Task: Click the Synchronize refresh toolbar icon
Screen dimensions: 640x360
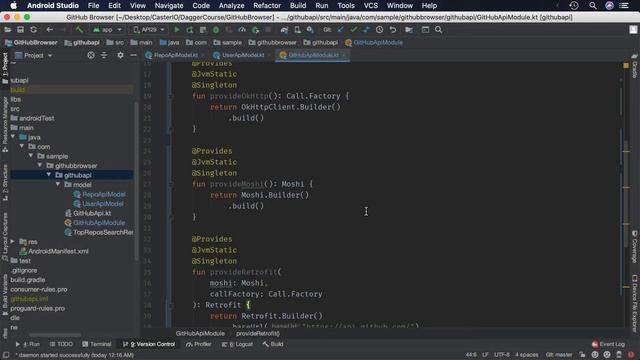Action: (x=33, y=30)
